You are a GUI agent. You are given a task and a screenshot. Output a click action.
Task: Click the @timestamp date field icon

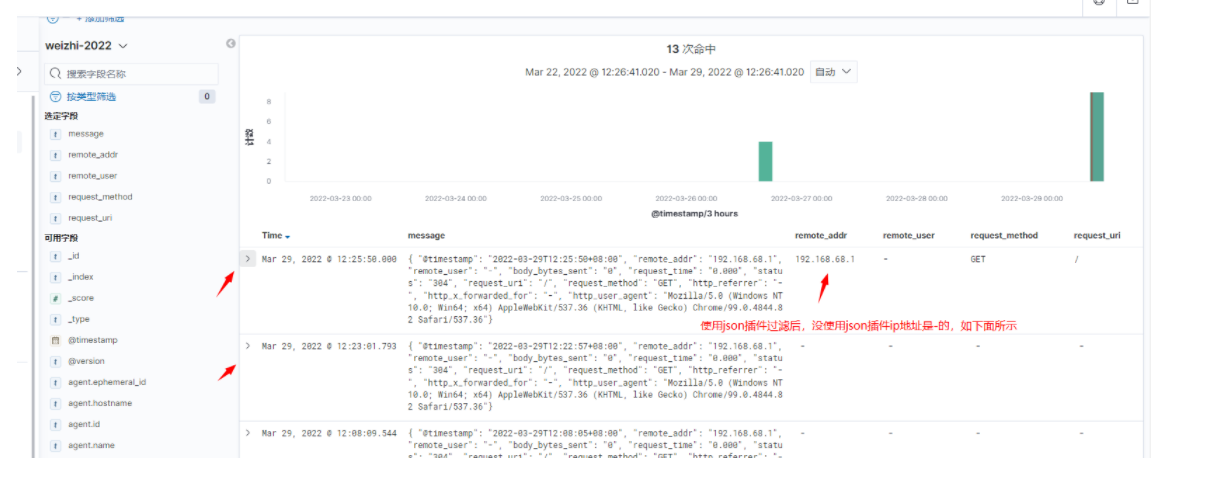click(x=56, y=340)
